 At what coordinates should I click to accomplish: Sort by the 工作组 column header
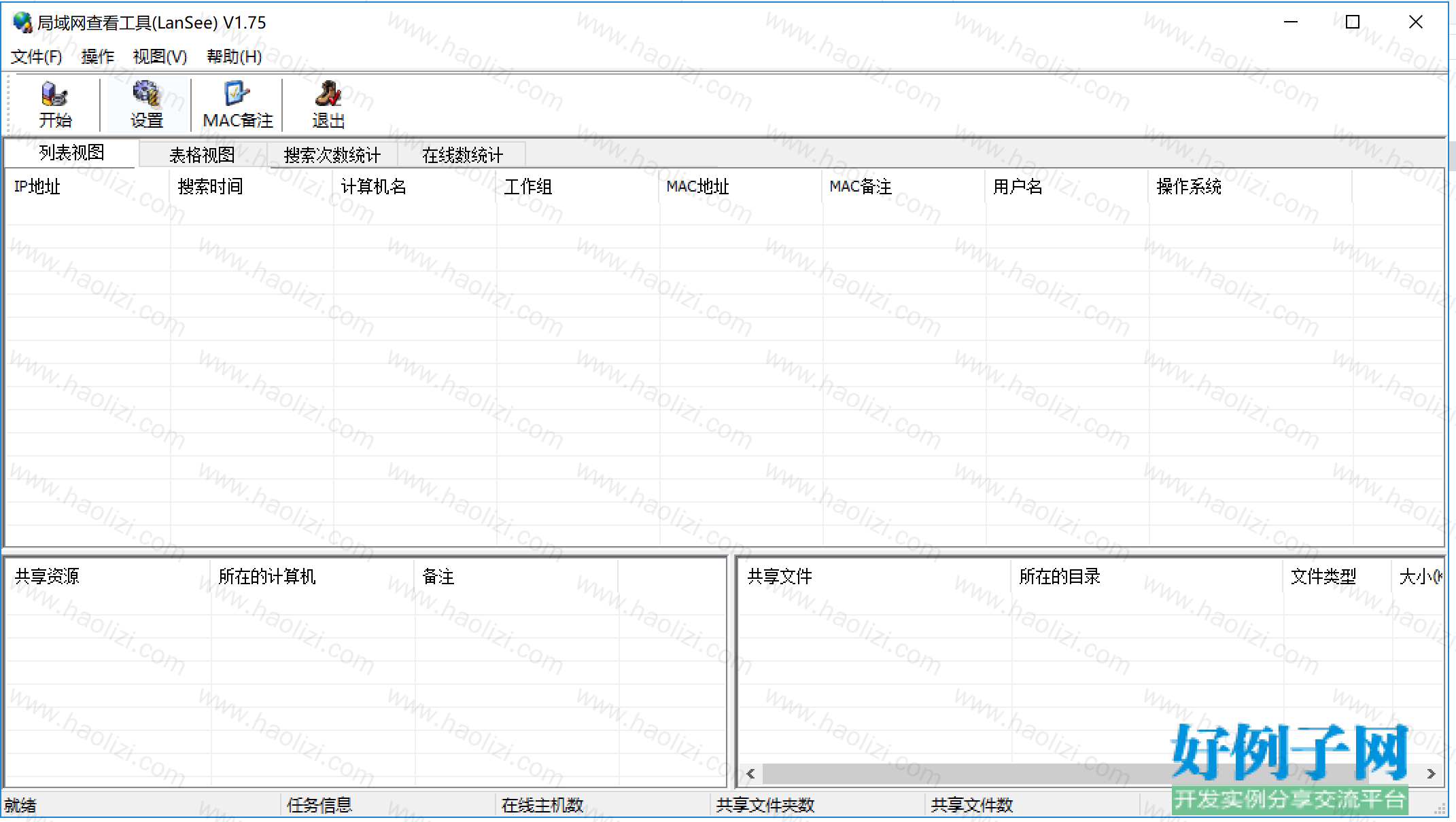[577, 187]
